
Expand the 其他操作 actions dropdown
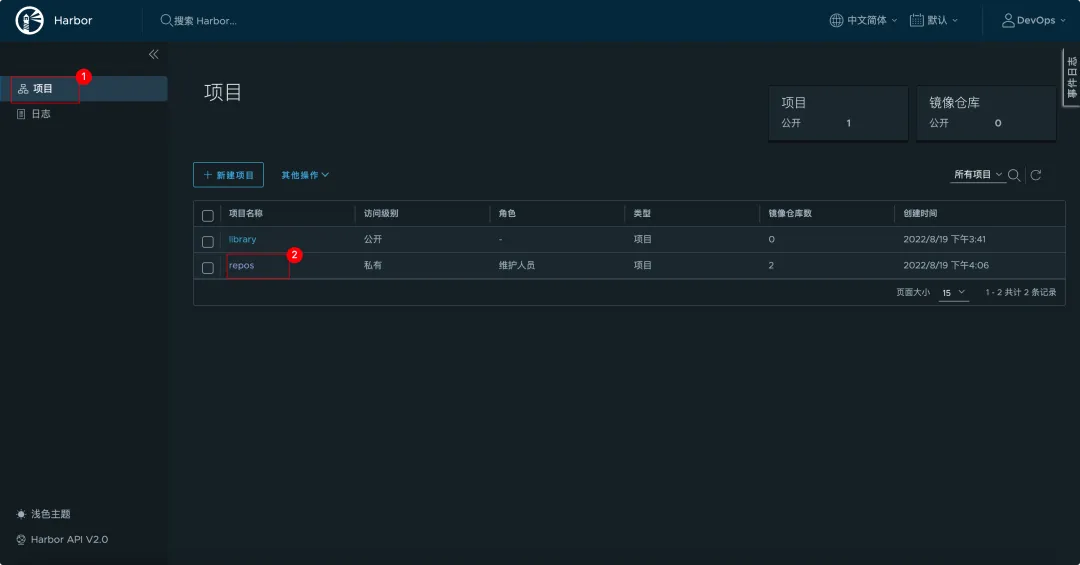coord(305,175)
